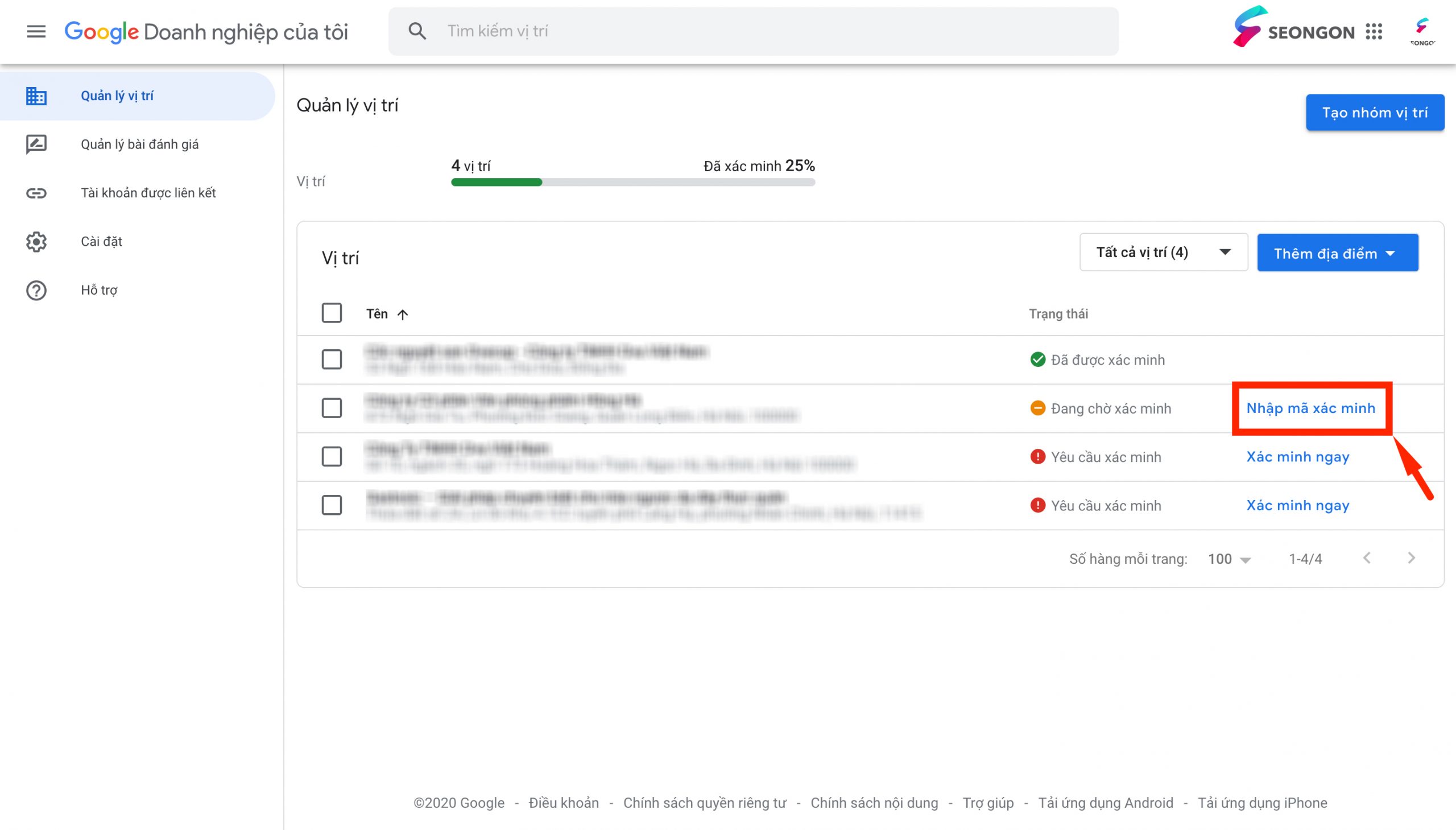1456x830 pixels.
Task: Click the Tài khoản được liên kết link icon
Action: click(36, 193)
